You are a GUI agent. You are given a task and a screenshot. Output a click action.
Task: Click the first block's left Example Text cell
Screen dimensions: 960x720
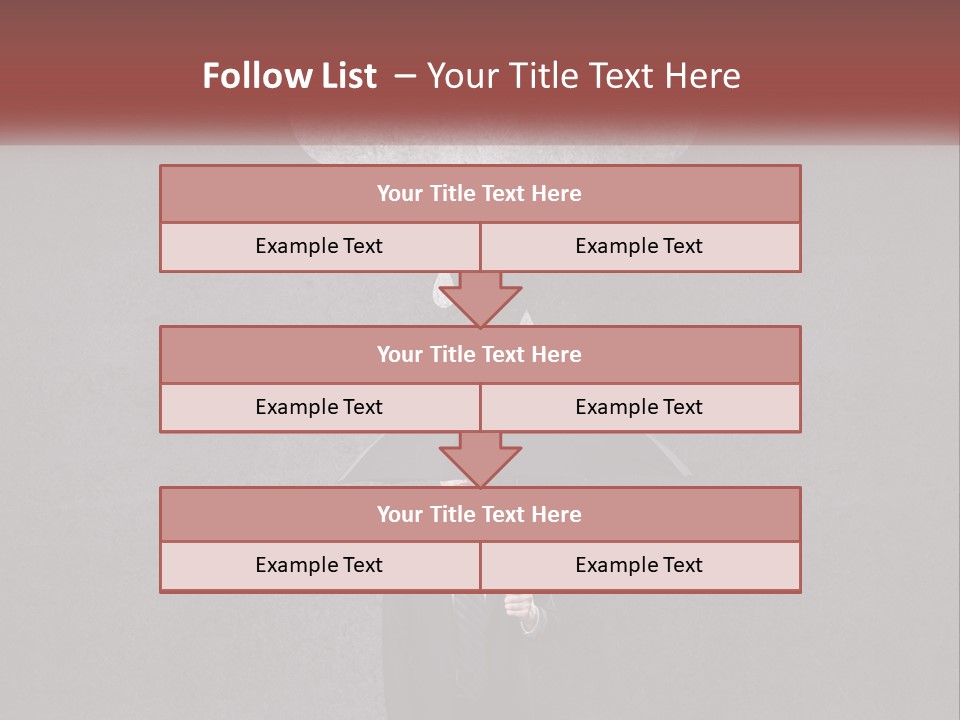point(320,247)
